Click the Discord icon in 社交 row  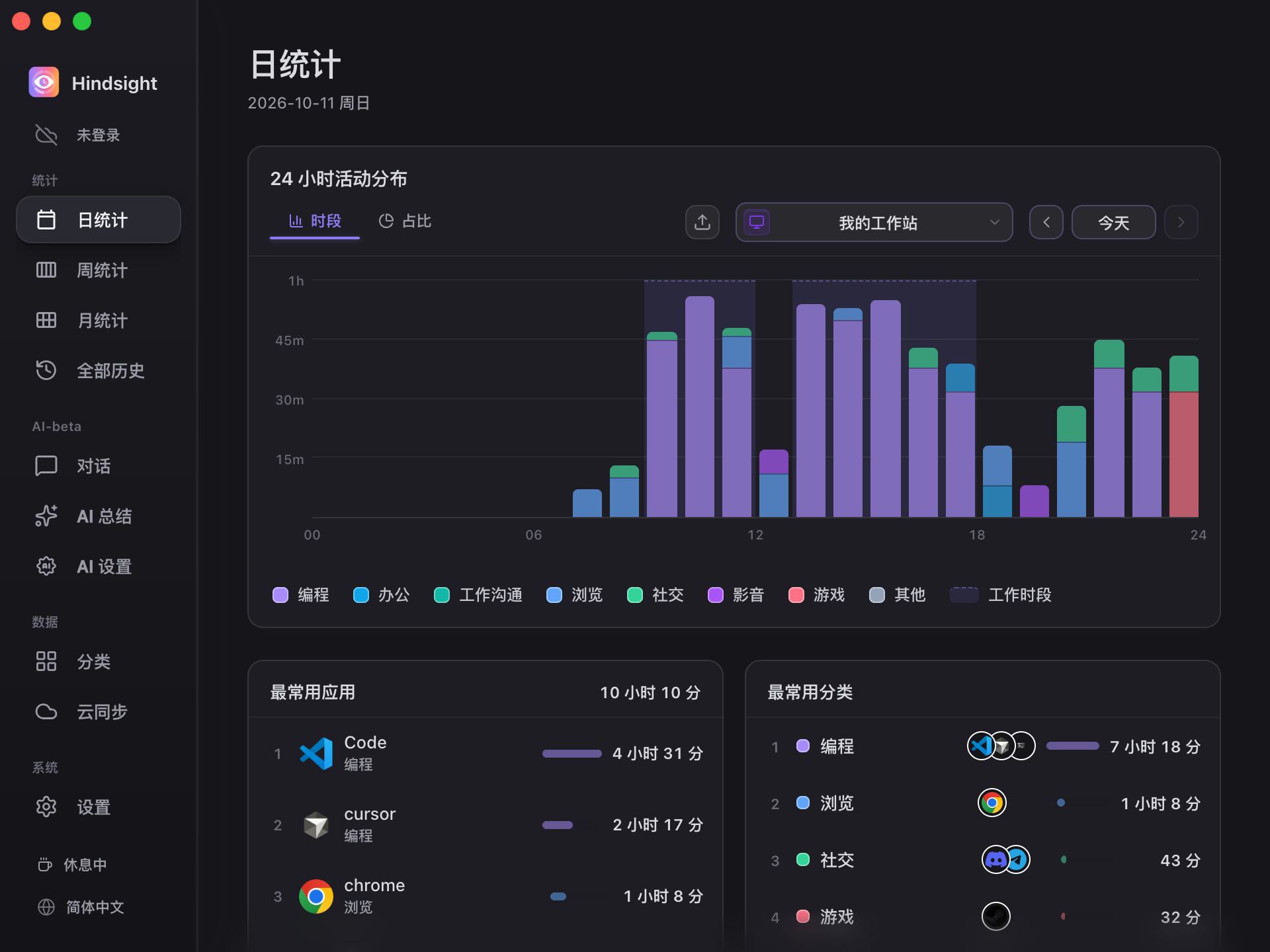pyautogui.click(x=996, y=860)
